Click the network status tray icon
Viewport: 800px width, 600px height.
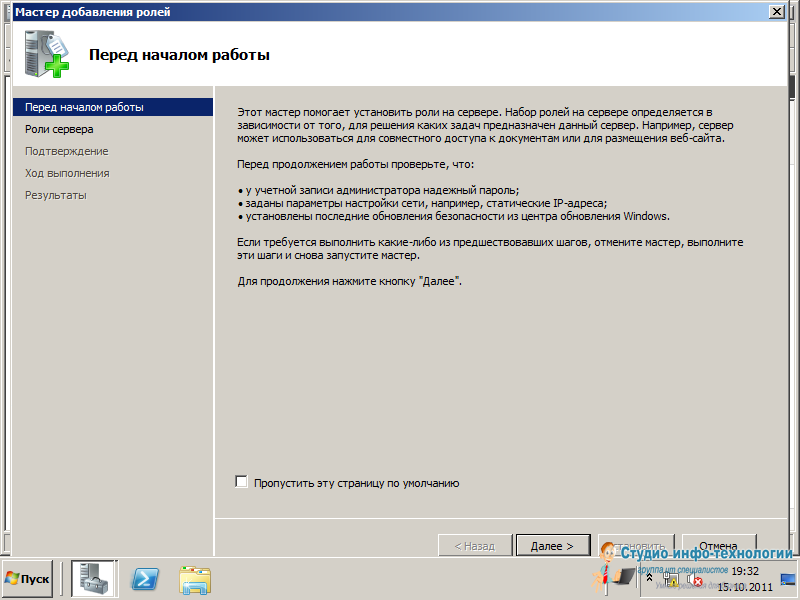[x=670, y=579]
